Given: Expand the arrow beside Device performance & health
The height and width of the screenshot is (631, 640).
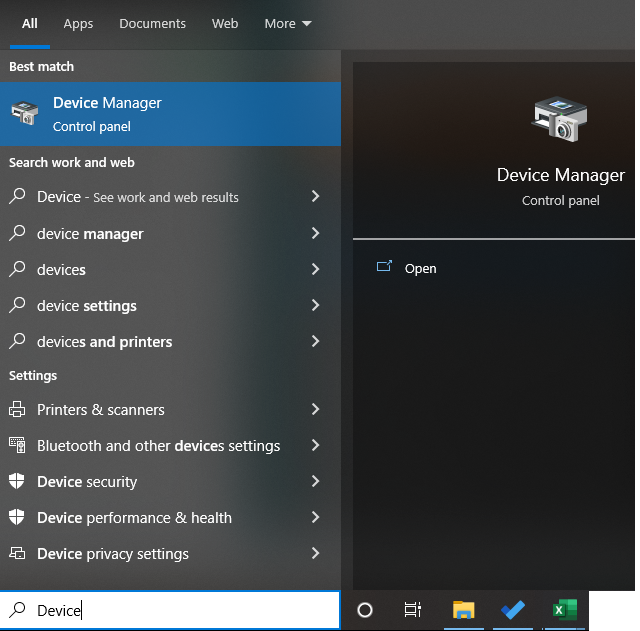Looking at the screenshot, I should pos(315,518).
